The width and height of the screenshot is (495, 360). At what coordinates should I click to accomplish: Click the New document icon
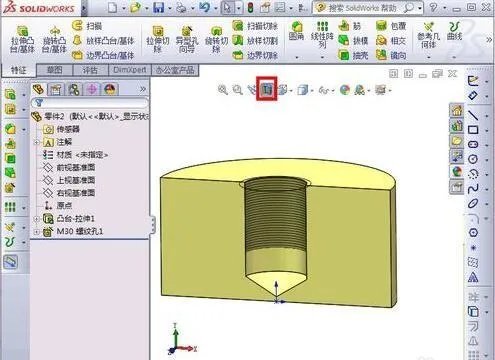[112, 8]
